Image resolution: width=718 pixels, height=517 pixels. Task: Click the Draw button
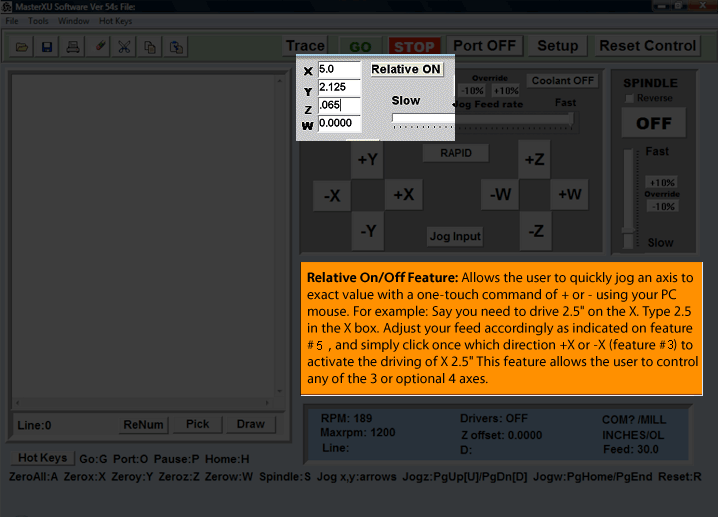click(x=250, y=424)
